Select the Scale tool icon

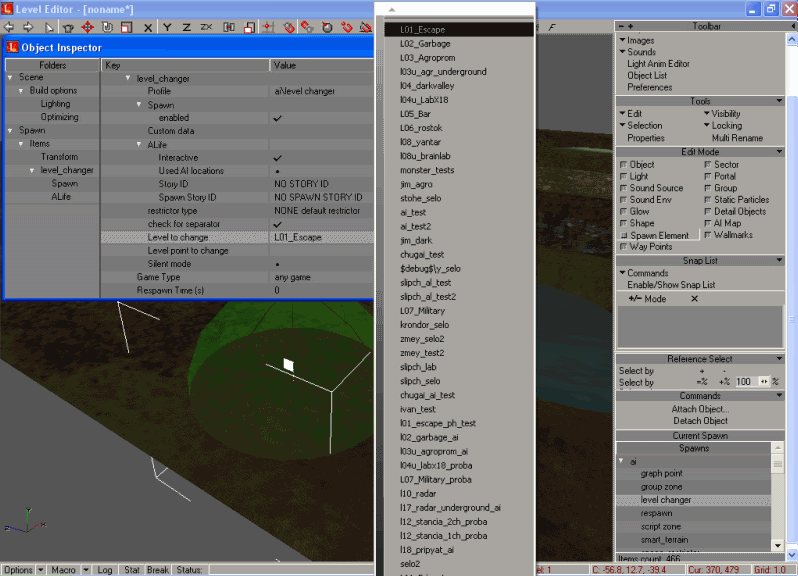point(127,27)
